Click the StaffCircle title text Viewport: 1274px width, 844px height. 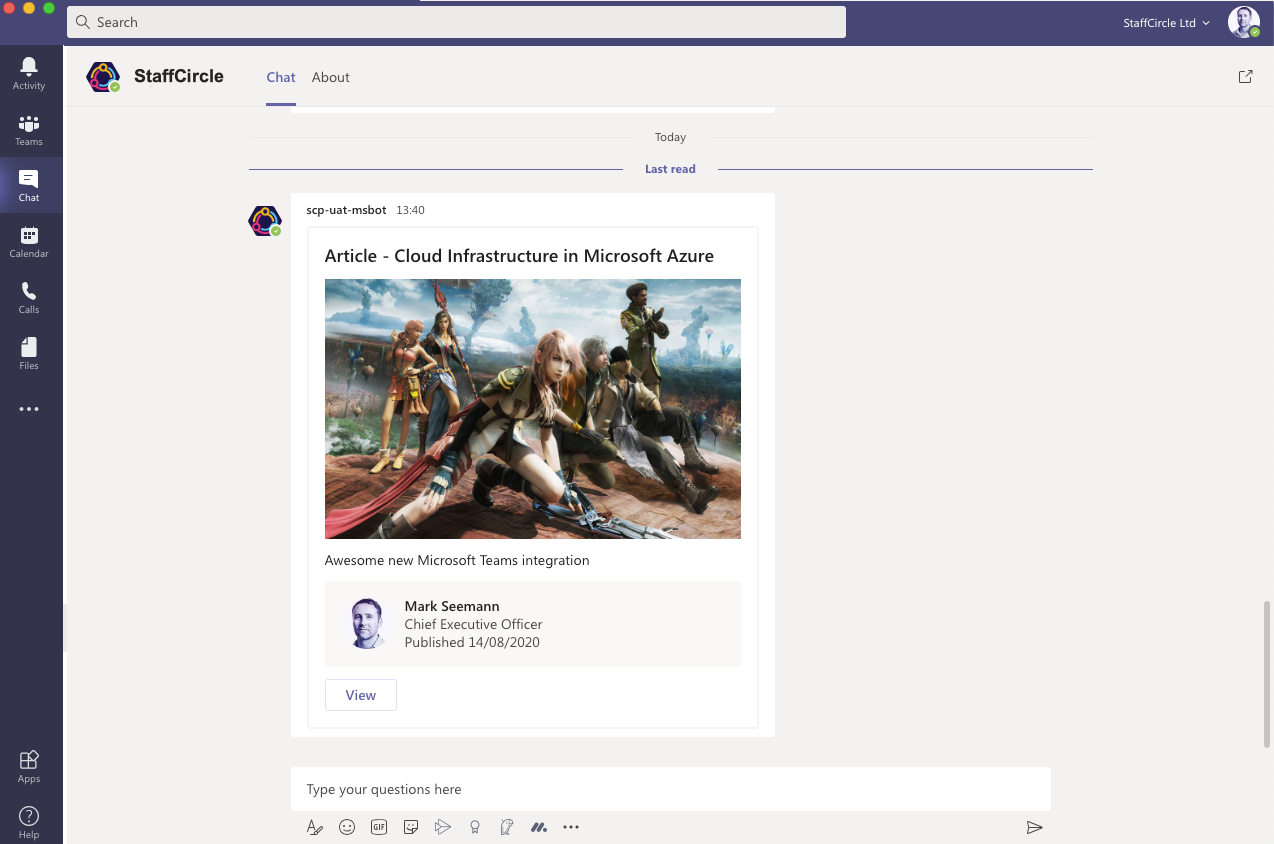(x=179, y=76)
